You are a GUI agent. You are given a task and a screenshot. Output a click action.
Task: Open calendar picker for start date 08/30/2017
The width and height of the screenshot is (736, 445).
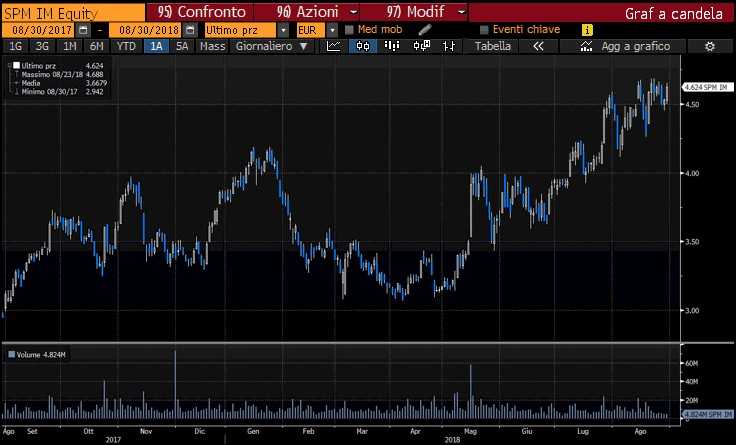[84, 30]
